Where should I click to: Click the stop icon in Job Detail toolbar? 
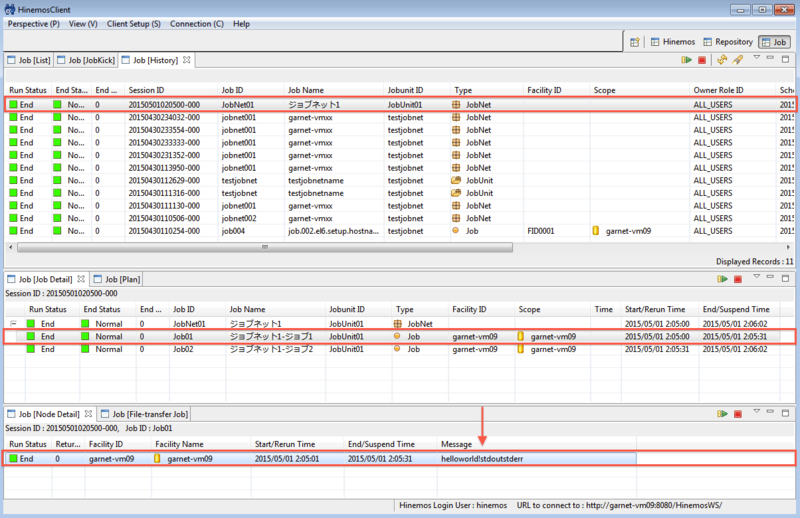pos(738,279)
